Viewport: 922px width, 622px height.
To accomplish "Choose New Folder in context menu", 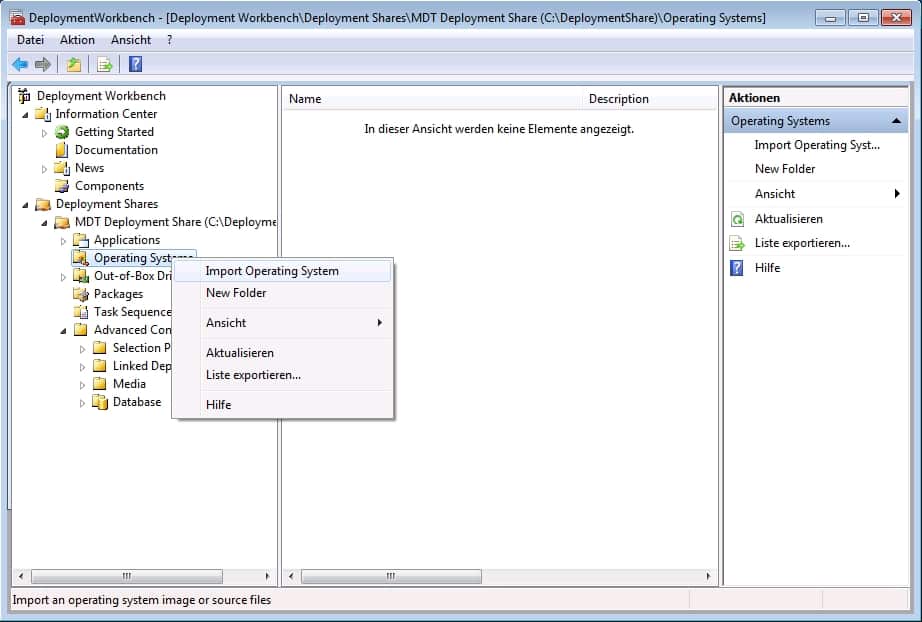I will tap(283, 293).
